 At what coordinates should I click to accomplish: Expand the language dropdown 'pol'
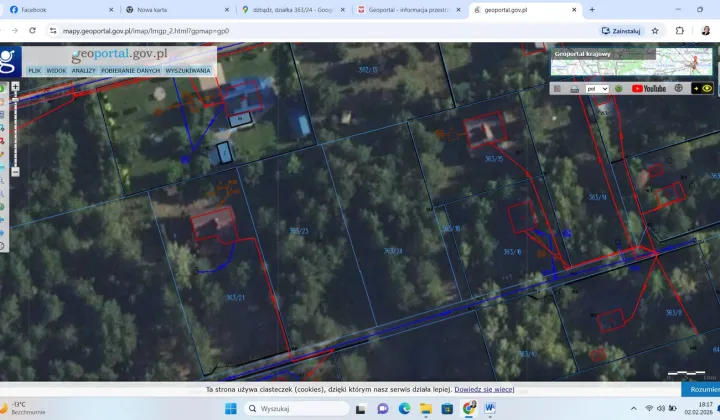coord(598,88)
